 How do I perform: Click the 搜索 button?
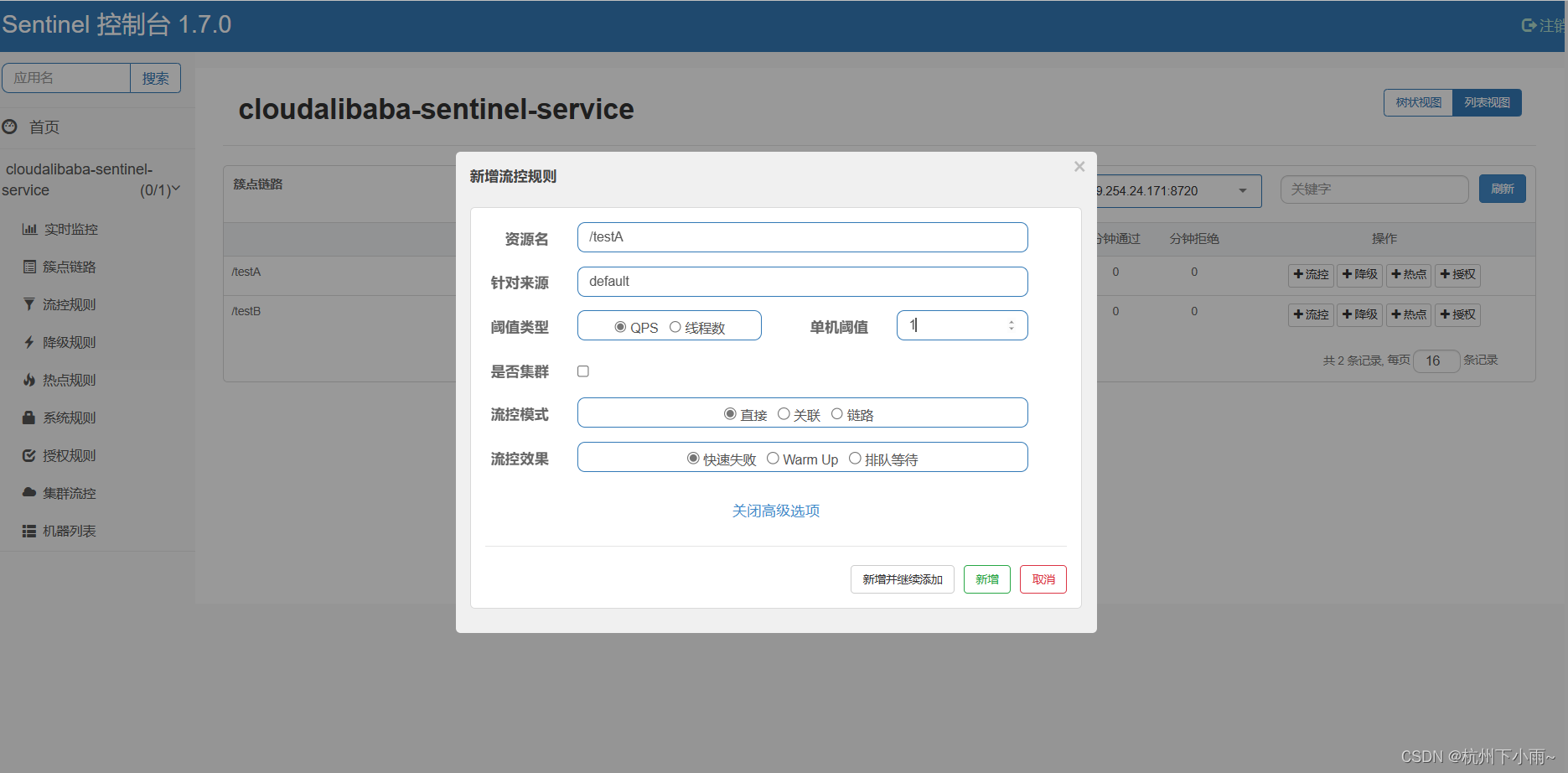tap(156, 78)
